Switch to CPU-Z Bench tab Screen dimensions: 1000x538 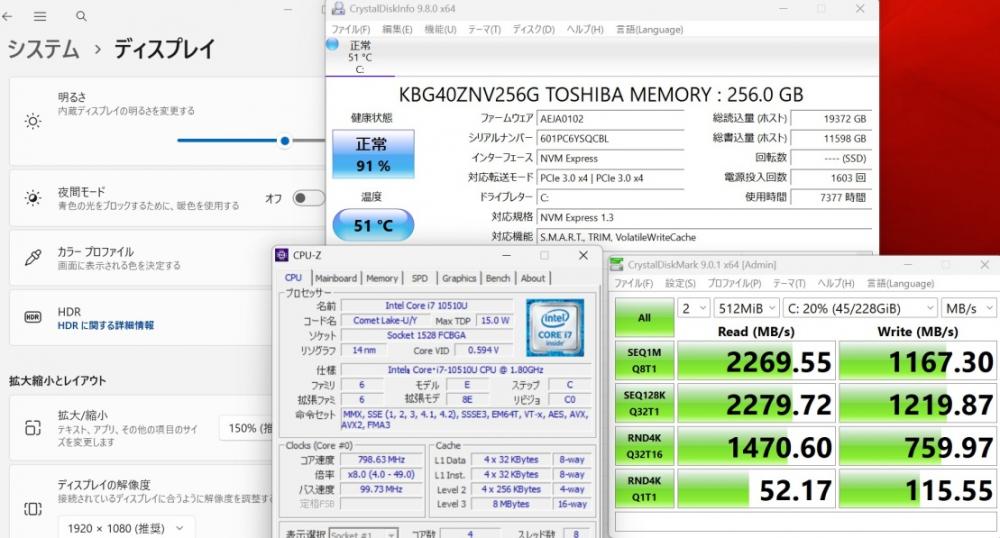pyautogui.click(x=497, y=278)
